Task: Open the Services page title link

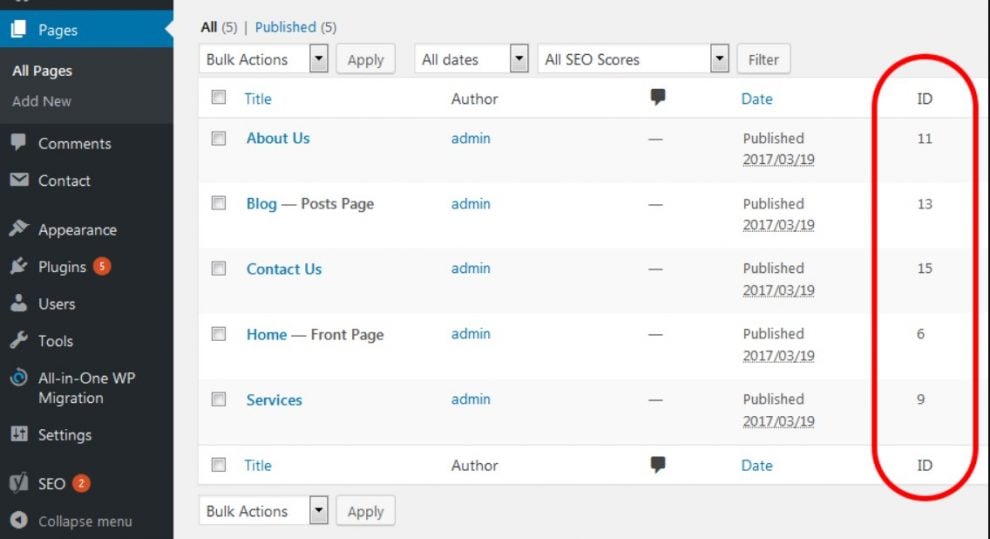Action: [x=274, y=400]
